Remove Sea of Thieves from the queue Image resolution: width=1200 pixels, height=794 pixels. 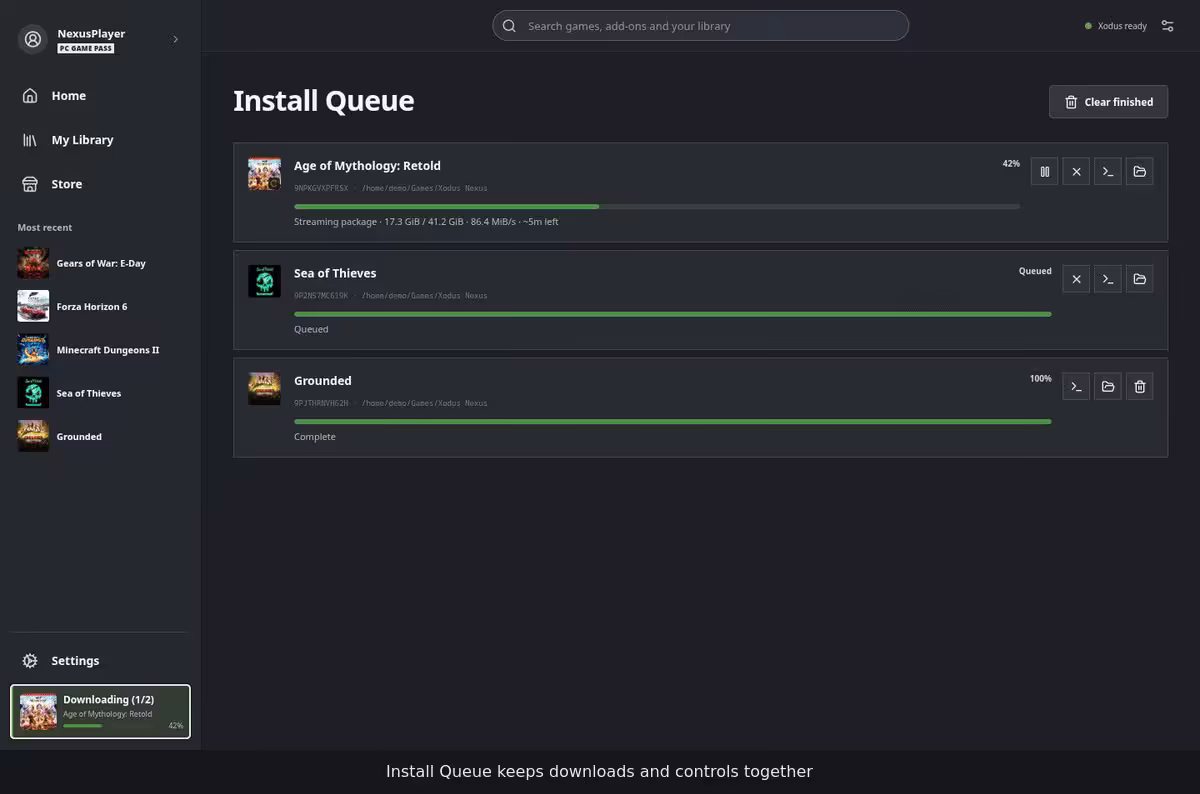pyautogui.click(x=1076, y=279)
